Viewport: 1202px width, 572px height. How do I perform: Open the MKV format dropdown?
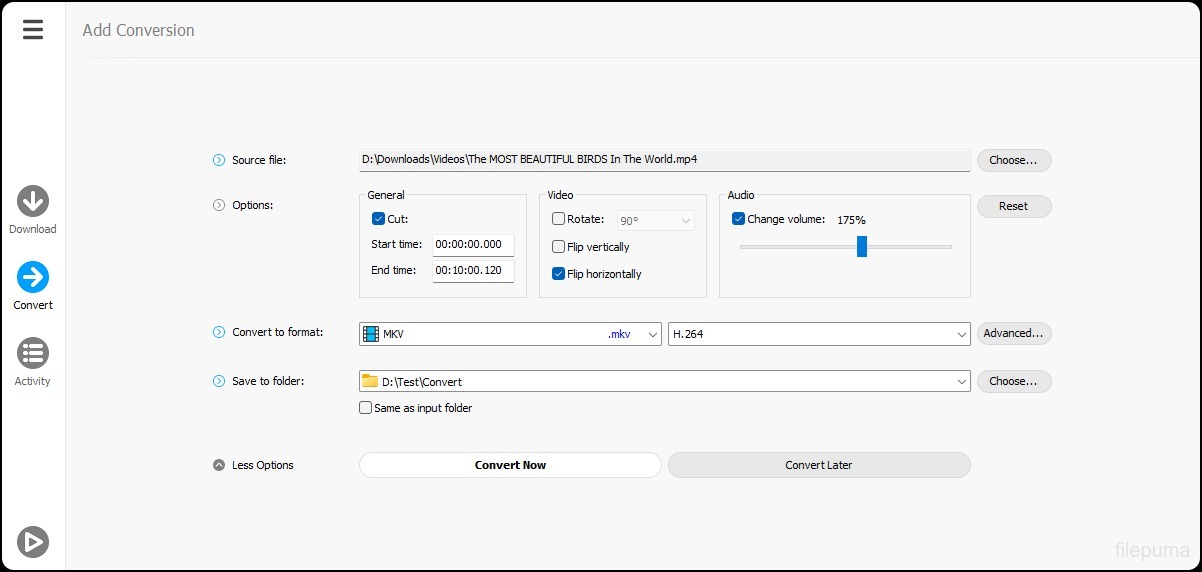click(x=510, y=334)
